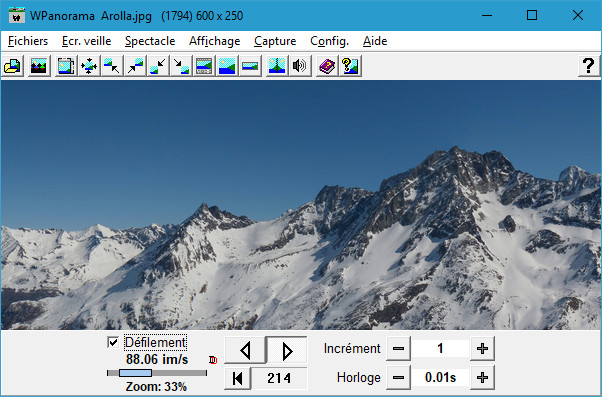
Task: Decrease Horloge with the minus button
Action: [398, 377]
